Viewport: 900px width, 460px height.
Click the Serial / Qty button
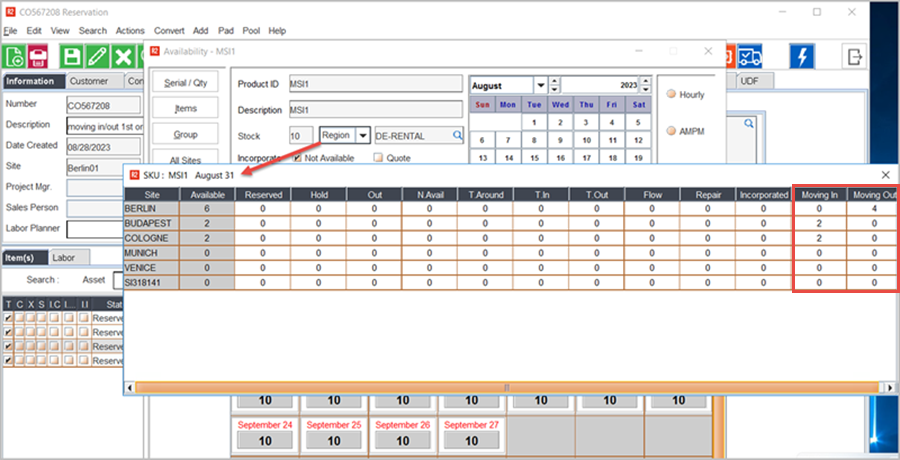coord(185,85)
